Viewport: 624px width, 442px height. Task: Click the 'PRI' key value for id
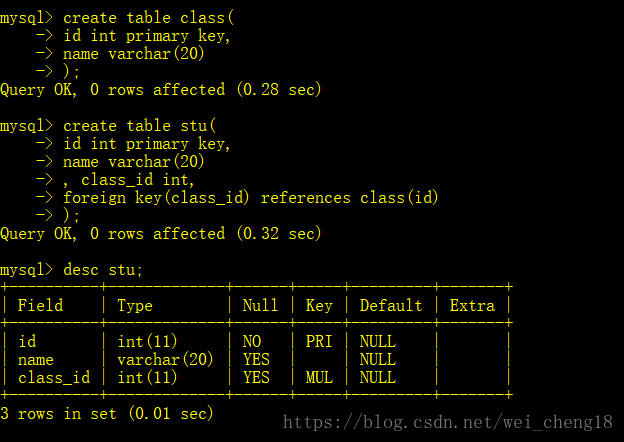pos(319,341)
